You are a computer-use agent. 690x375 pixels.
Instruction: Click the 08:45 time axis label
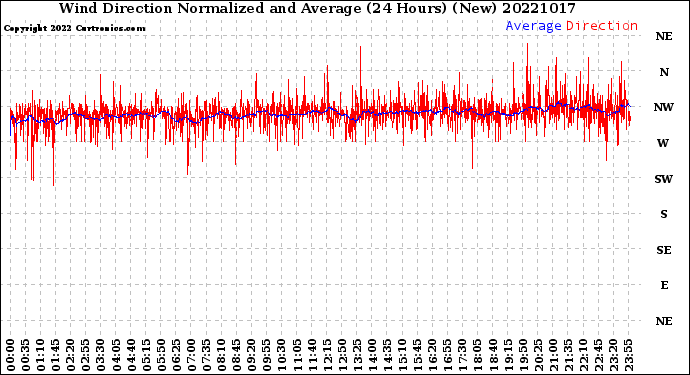coord(237,355)
